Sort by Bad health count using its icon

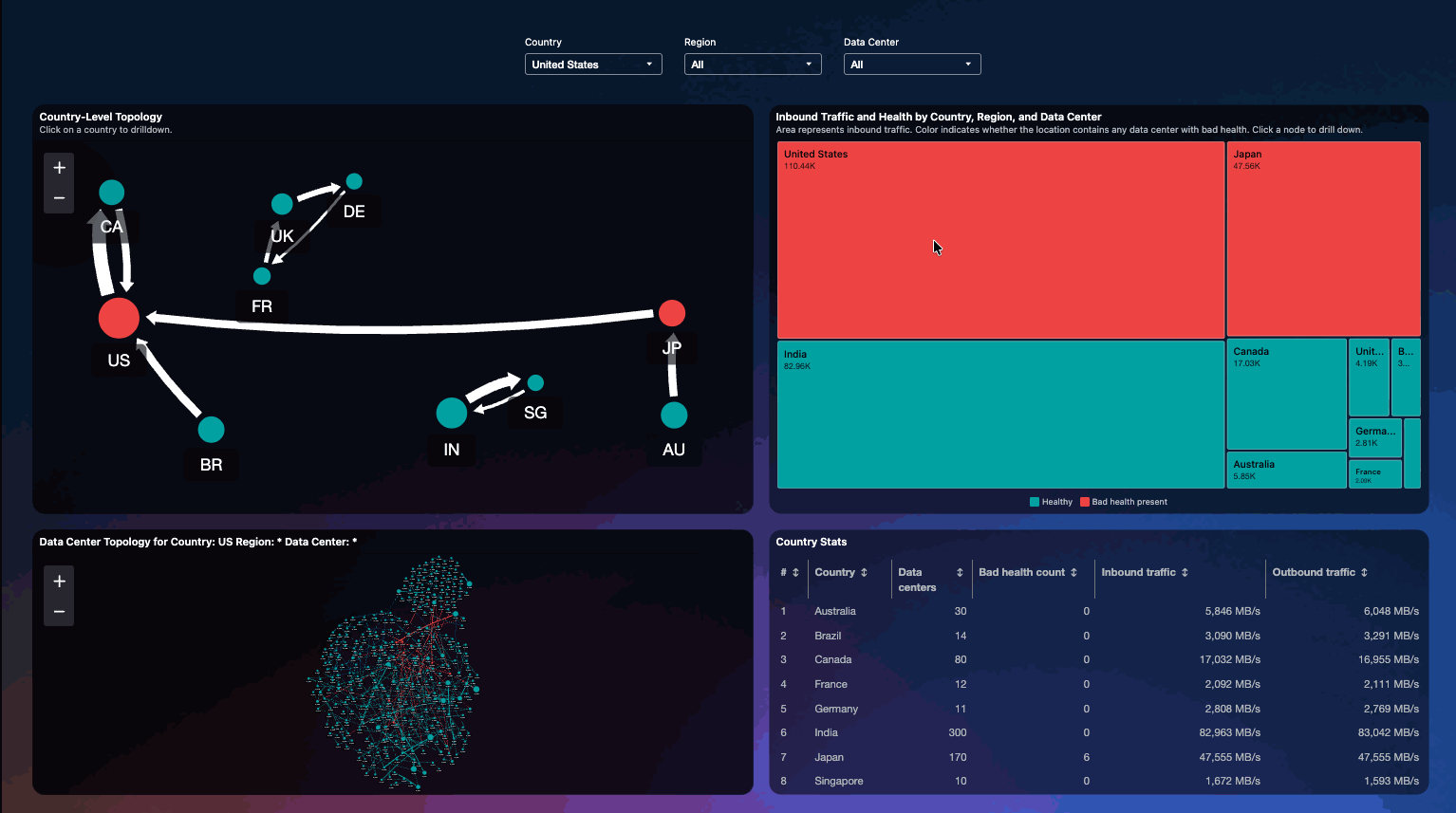[1073, 573]
